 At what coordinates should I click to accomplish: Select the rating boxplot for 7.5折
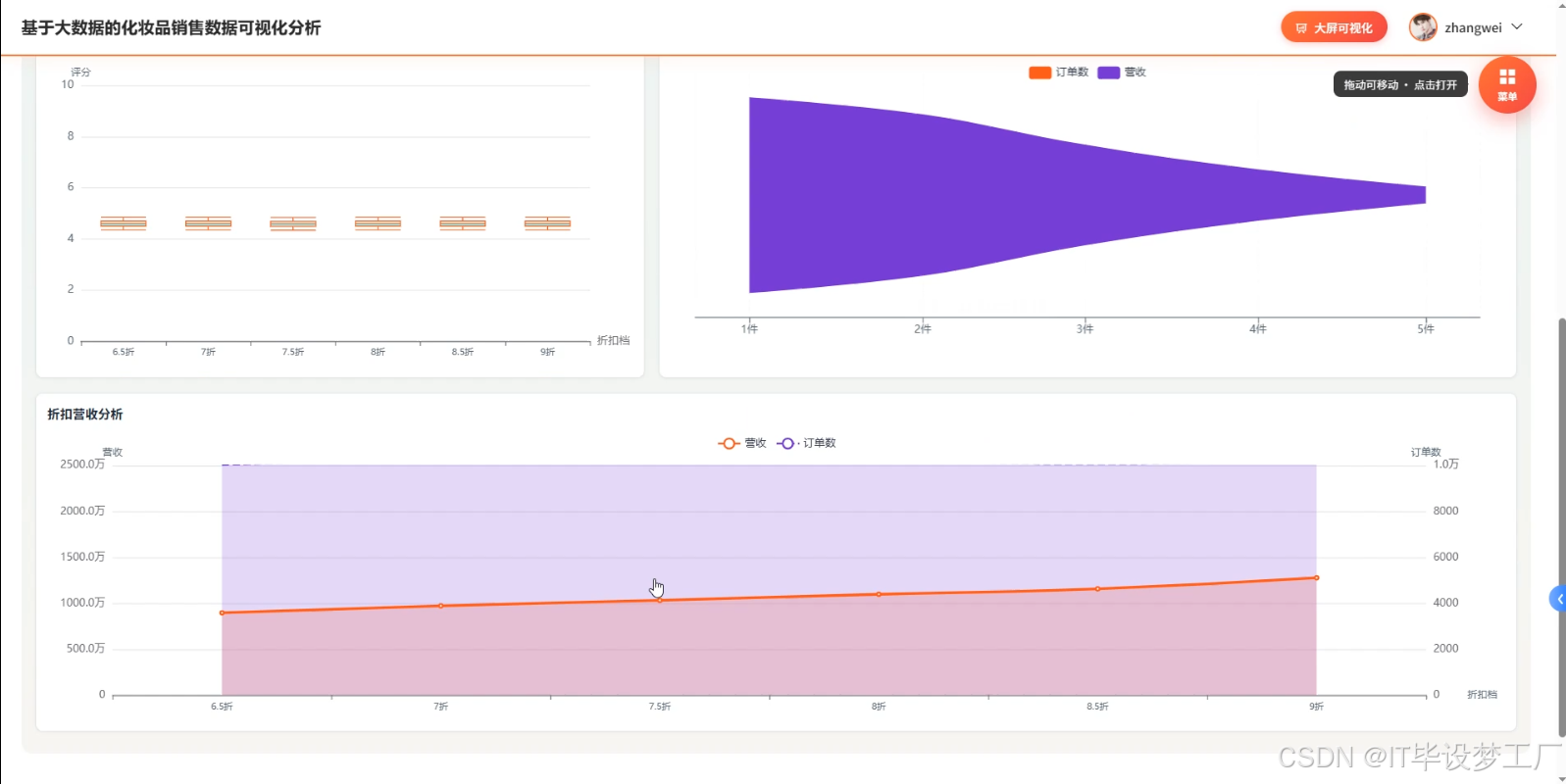(293, 223)
